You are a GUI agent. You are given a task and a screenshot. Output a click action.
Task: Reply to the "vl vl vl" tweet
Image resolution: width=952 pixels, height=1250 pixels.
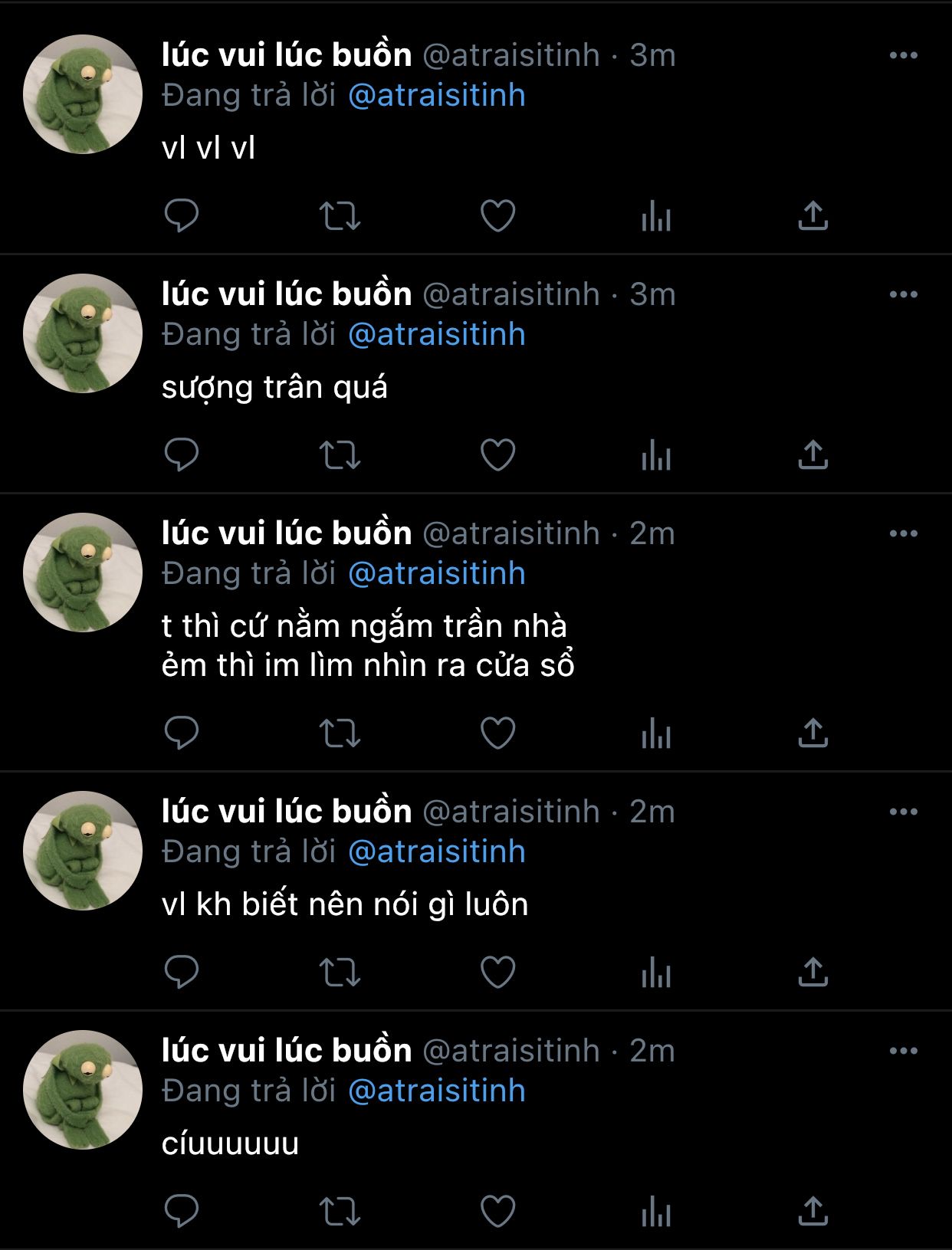click(182, 215)
